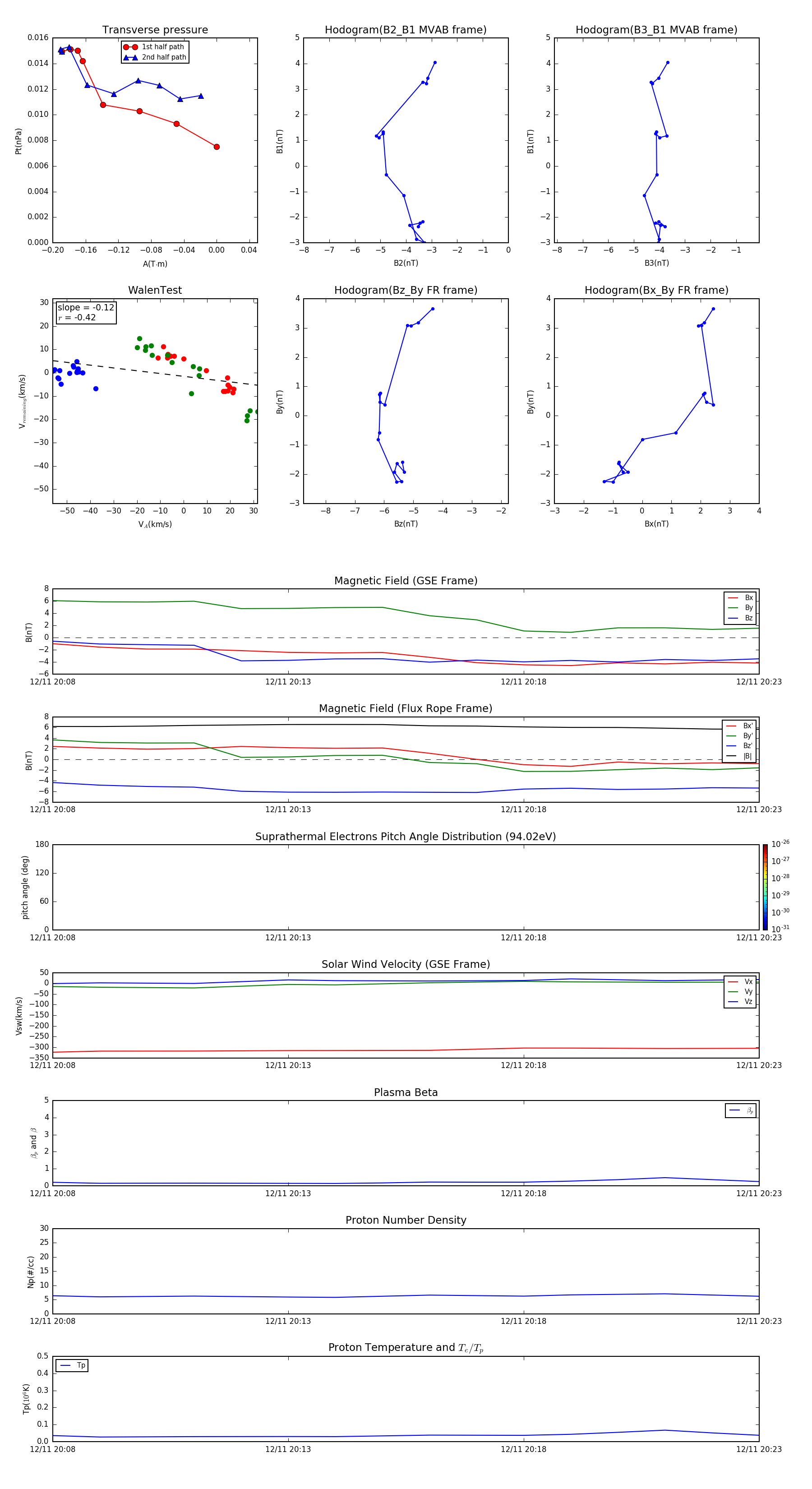Click the 'Magnetic Field (Flux Rope Frame)' title
The height and width of the screenshot is (1489, 812).
click(x=406, y=708)
